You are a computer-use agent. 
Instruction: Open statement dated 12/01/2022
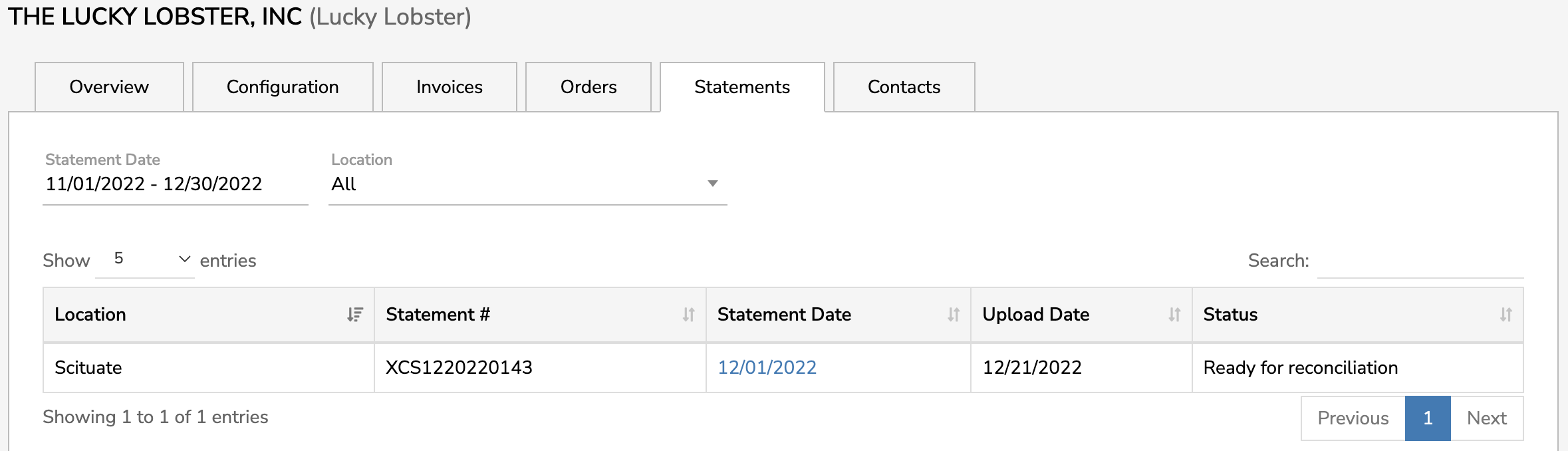tap(767, 367)
